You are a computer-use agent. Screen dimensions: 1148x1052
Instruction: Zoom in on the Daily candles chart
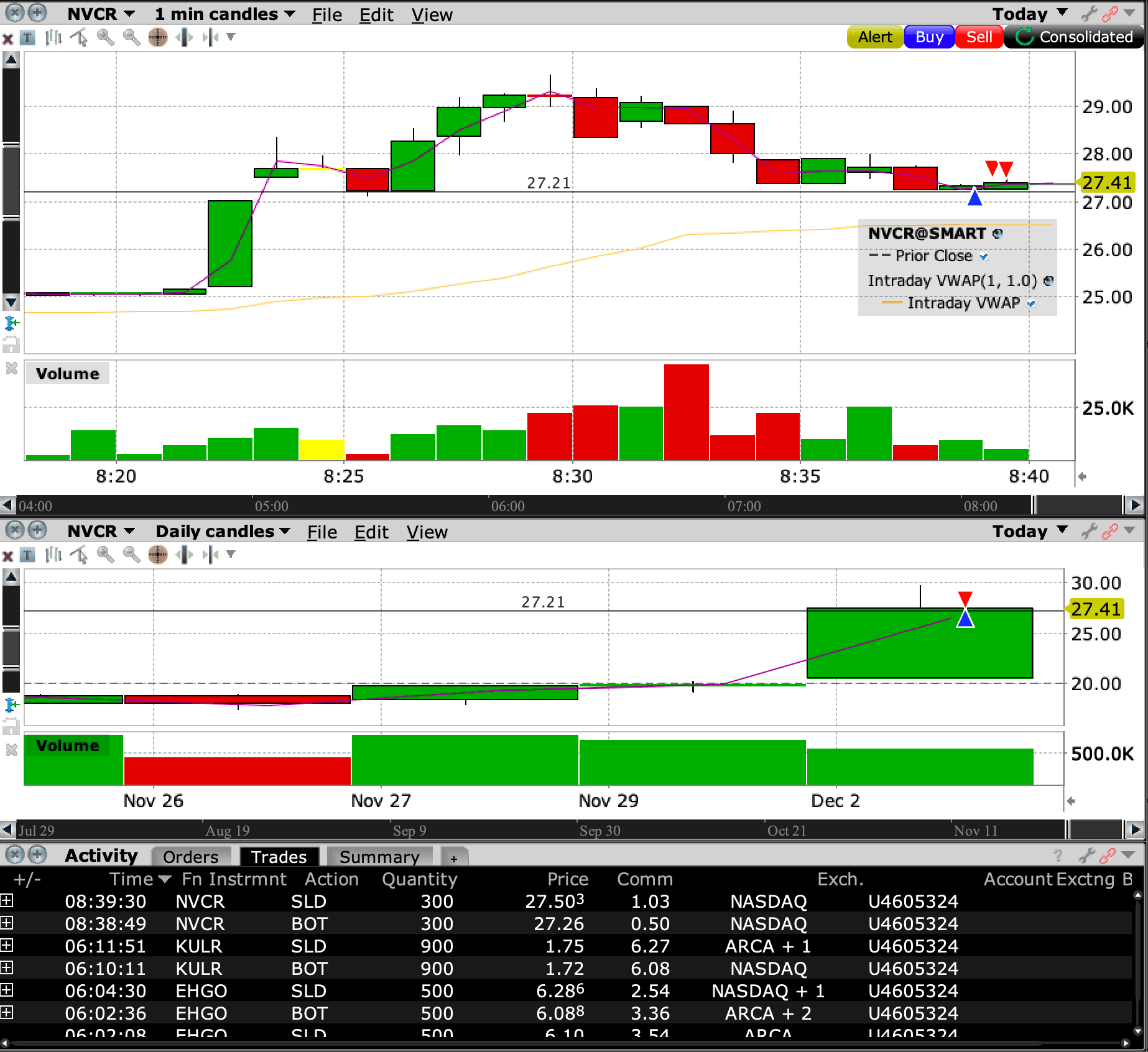105,555
